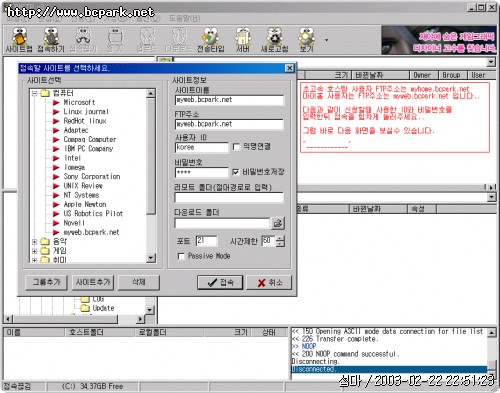Screen dimensions: 500x393
Task: Sort remote list by Group column
Action: click(x=453, y=75)
